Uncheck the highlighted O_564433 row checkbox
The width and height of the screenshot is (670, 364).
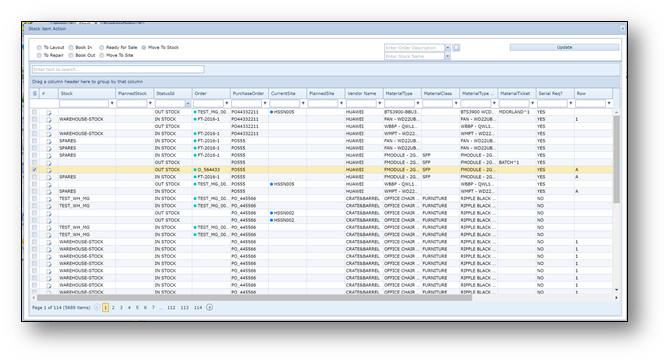(35, 170)
